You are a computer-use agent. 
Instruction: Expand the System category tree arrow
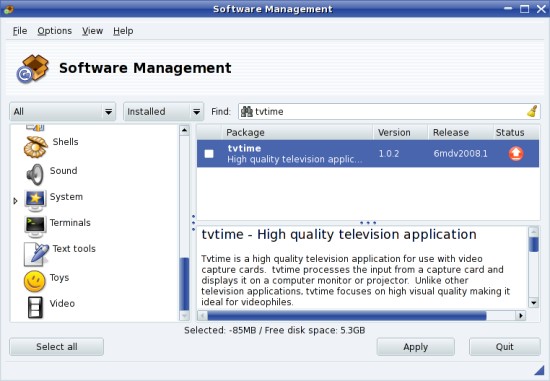click(x=15, y=201)
